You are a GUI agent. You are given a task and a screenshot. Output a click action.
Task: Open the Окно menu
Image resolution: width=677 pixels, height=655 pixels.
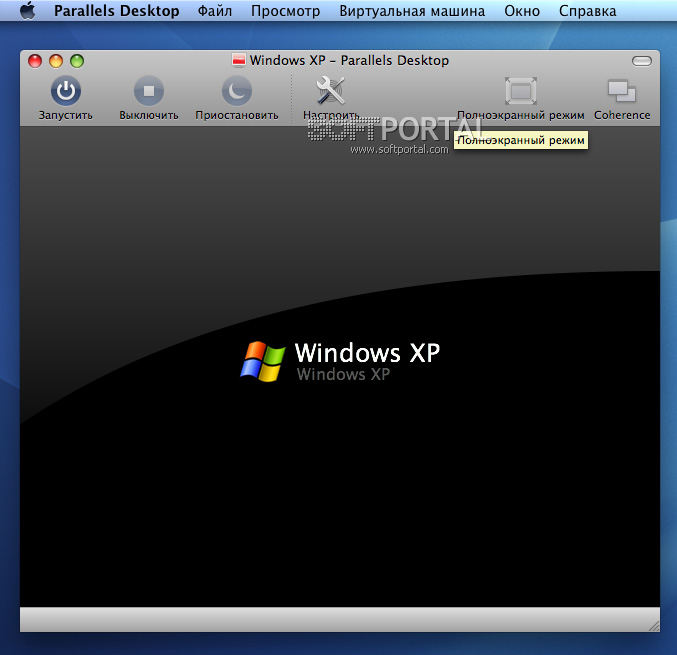[522, 11]
